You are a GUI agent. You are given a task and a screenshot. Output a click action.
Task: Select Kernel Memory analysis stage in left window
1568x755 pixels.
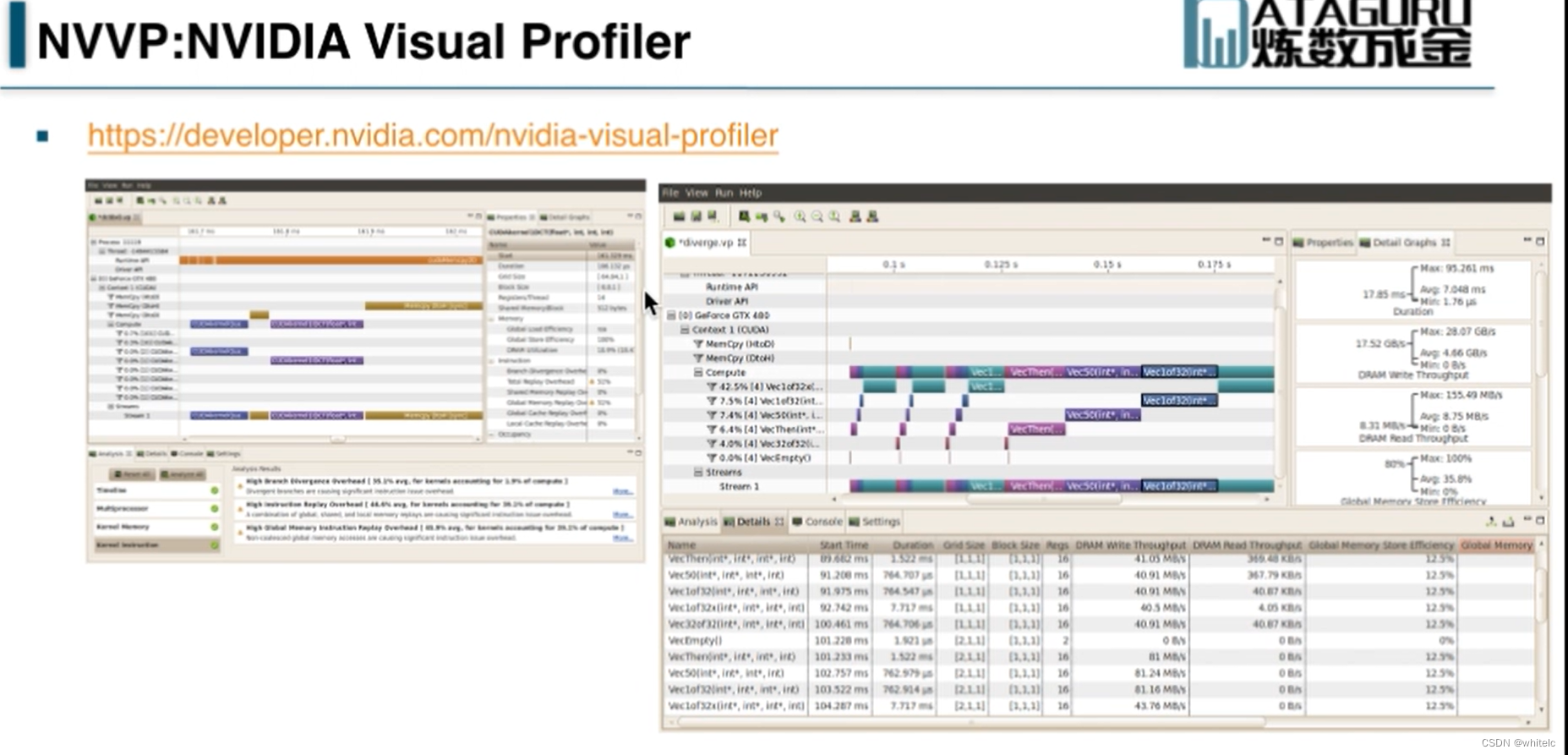point(157,527)
